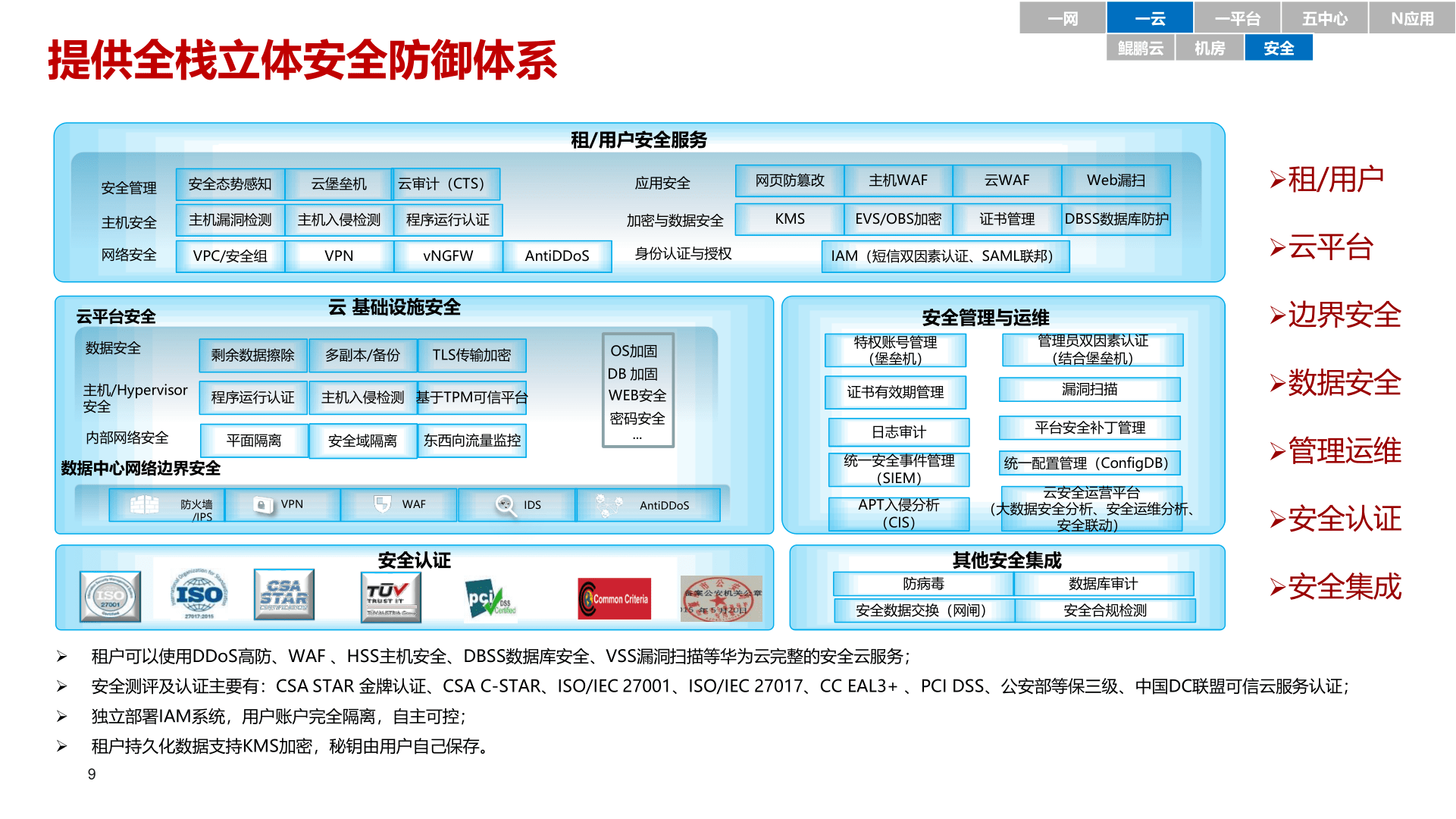Click the OS加固 DB加固 box

coord(637,391)
